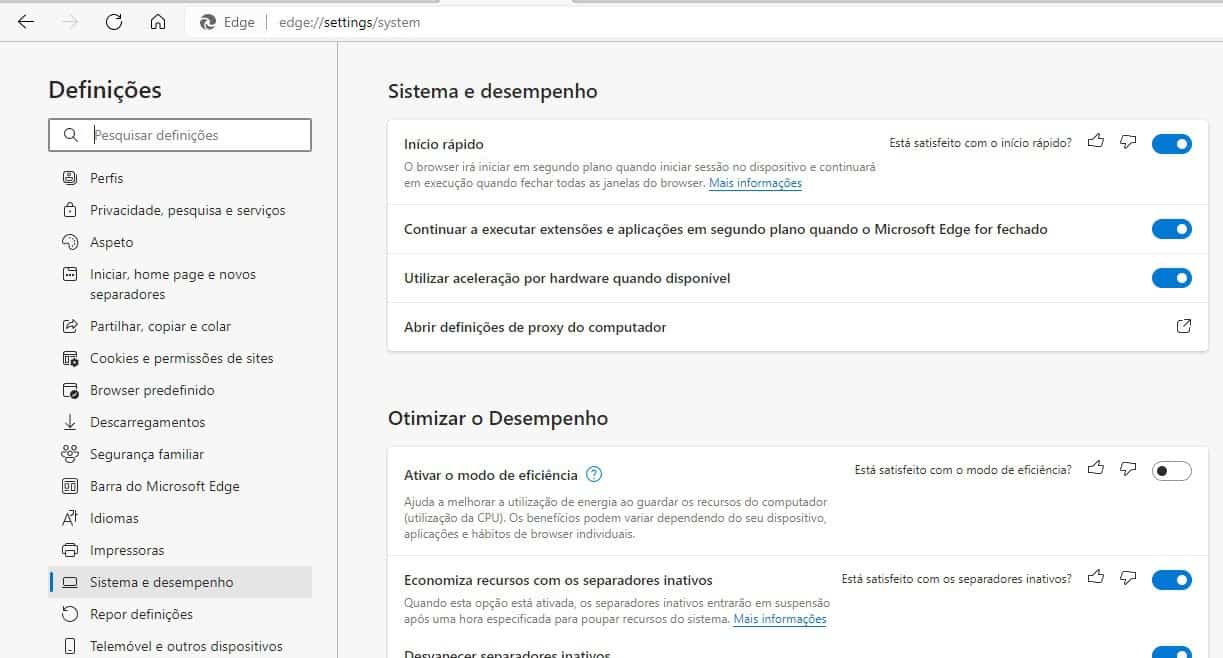This screenshot has width=1223, height=658.
Task: Toggle background extensions when Edge is closed
Action: click(1171, 229)
